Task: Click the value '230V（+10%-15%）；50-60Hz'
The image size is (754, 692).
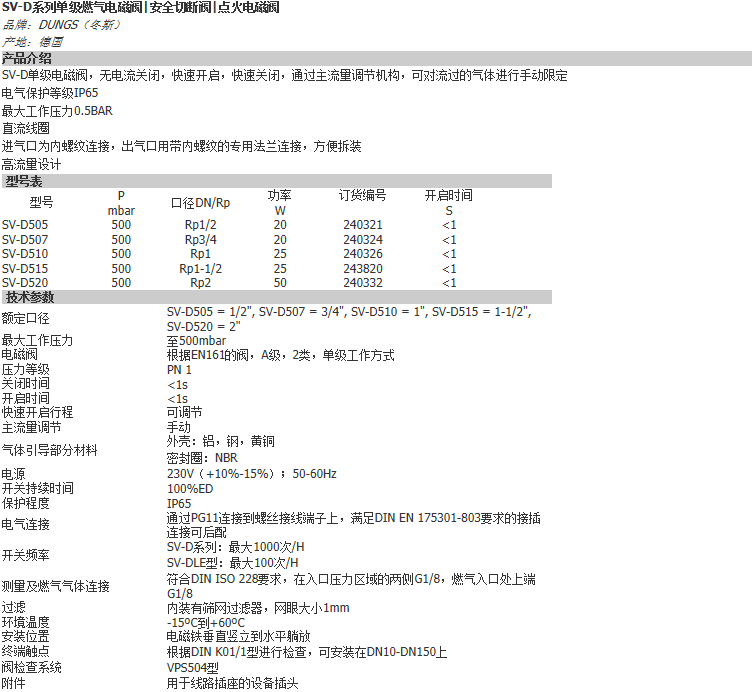Action: 251,474
